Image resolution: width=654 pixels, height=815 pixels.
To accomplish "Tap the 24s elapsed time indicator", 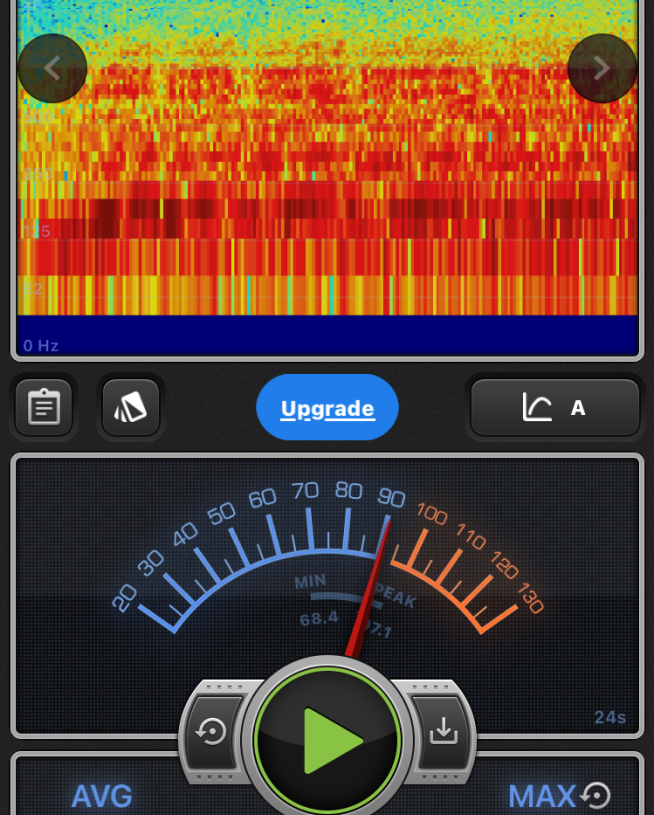I will click(x=609, y=717).
